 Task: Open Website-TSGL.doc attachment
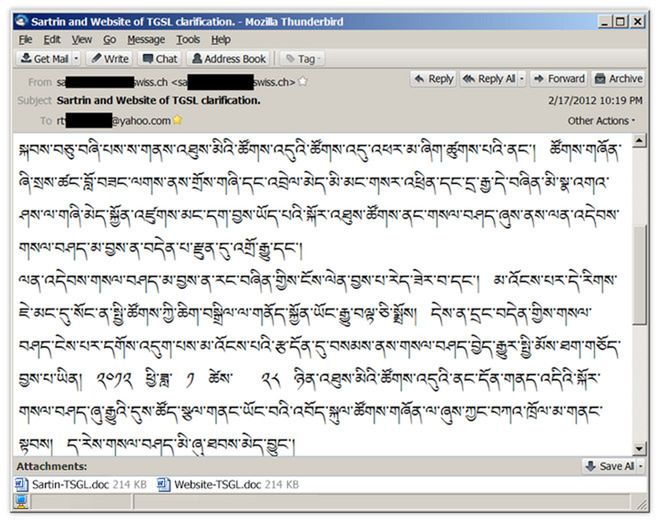(x=228, y=485)
